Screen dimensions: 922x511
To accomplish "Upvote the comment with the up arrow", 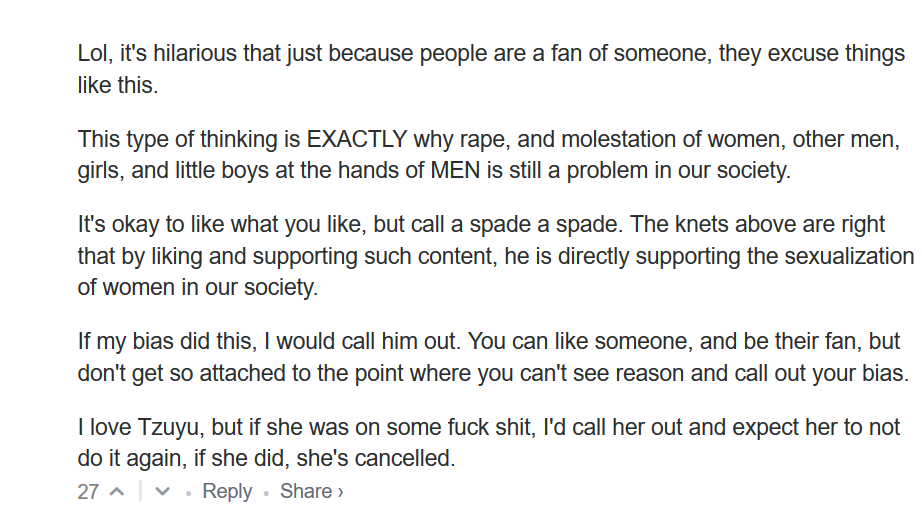I will [117, 492].
